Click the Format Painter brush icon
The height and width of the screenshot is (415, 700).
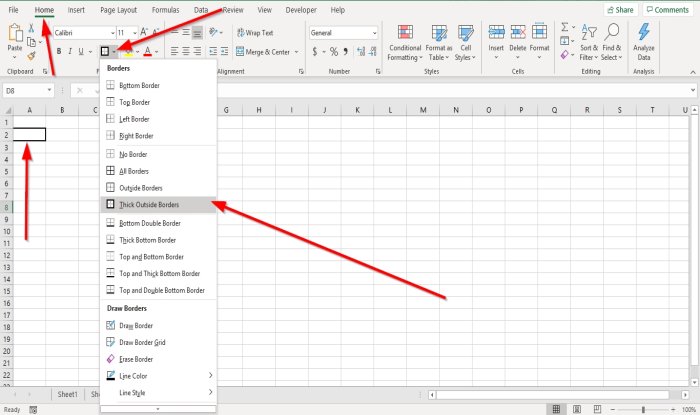point(31,56)
